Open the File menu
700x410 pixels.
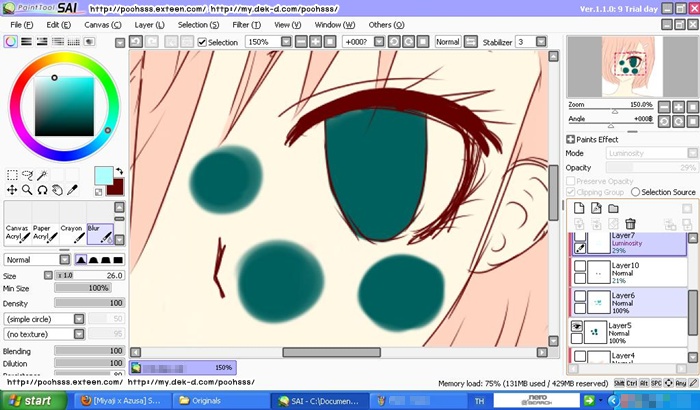point(21,25)
